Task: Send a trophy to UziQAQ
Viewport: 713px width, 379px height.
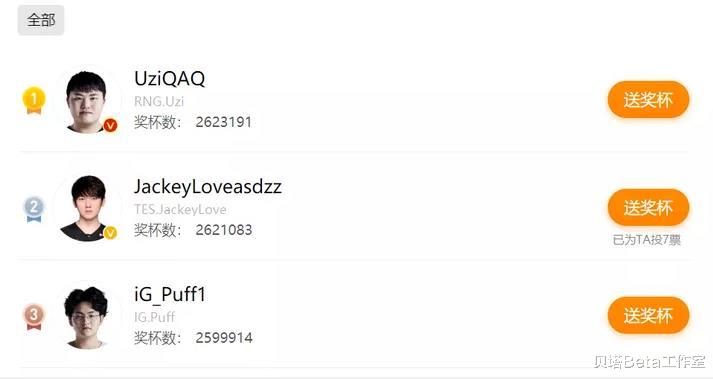Action: point(648,100)
